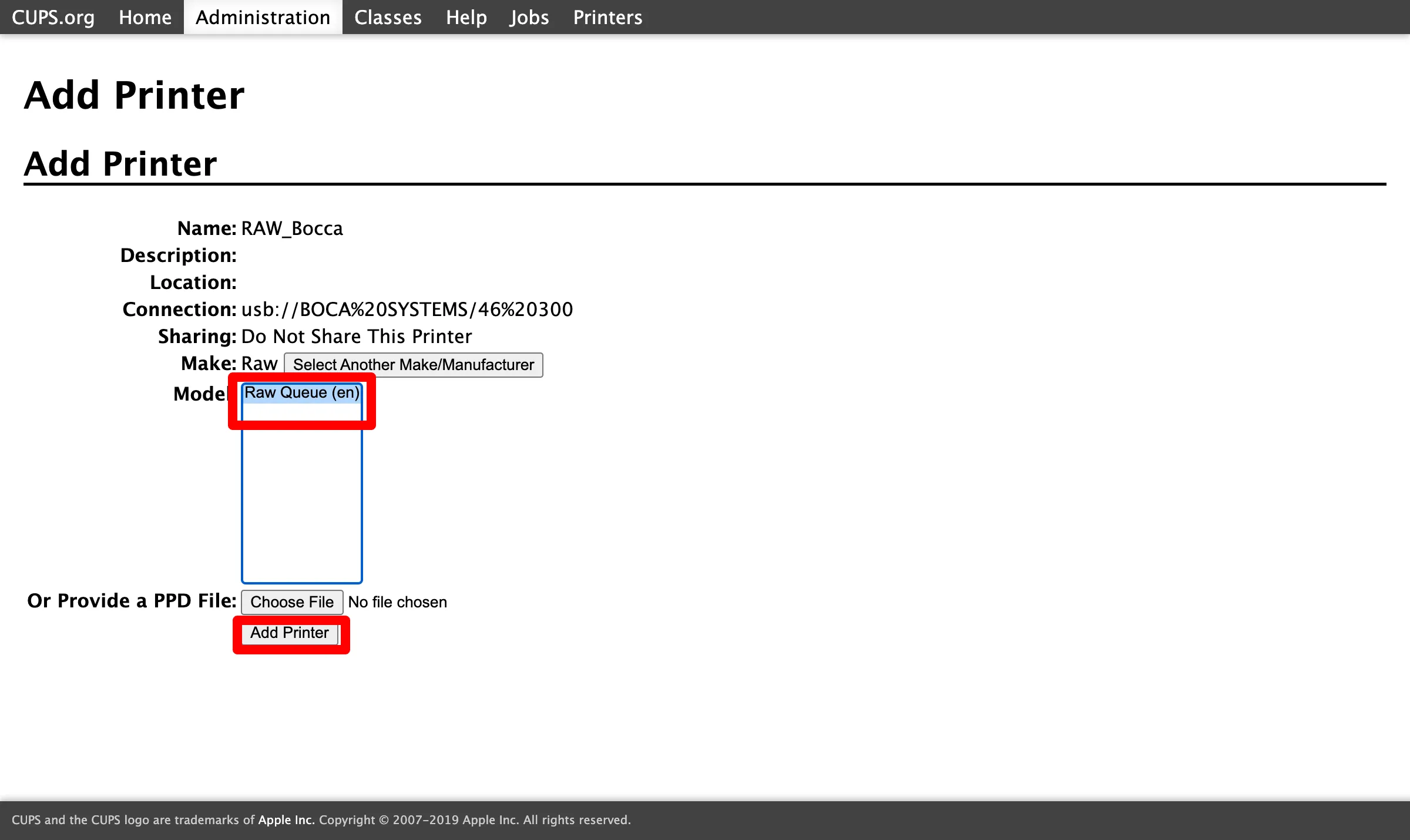Viewport: 1410px width, 840px height.
Task: Click Select Another Make/Manufacturer button
Action: 414,365
